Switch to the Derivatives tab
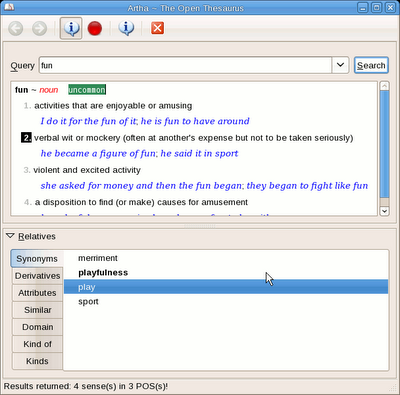Viewport: 400px width, 395px height. pos(37,276)
